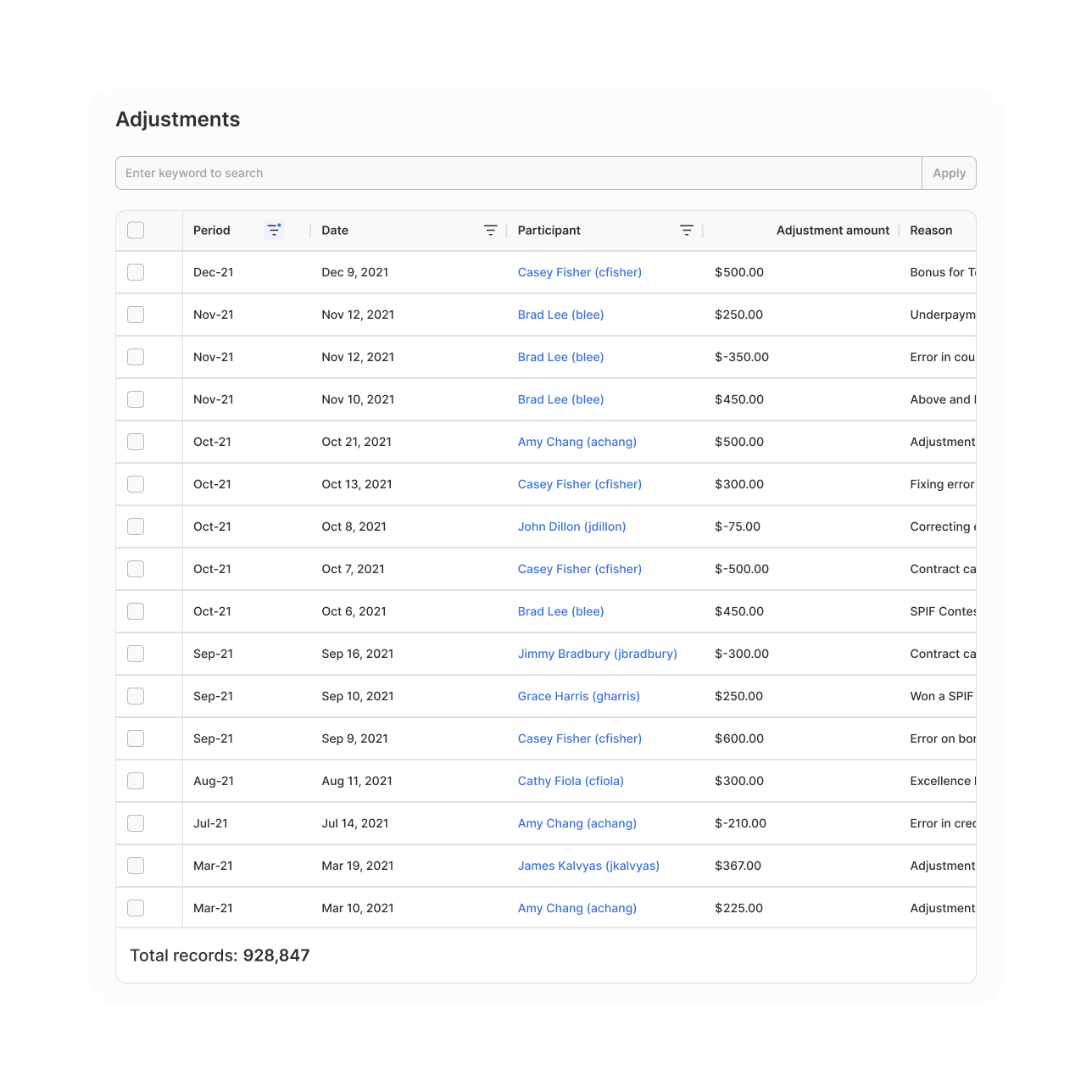
Task: Tick the checkbox for Aug-21 row
Action: coord(136,781)
